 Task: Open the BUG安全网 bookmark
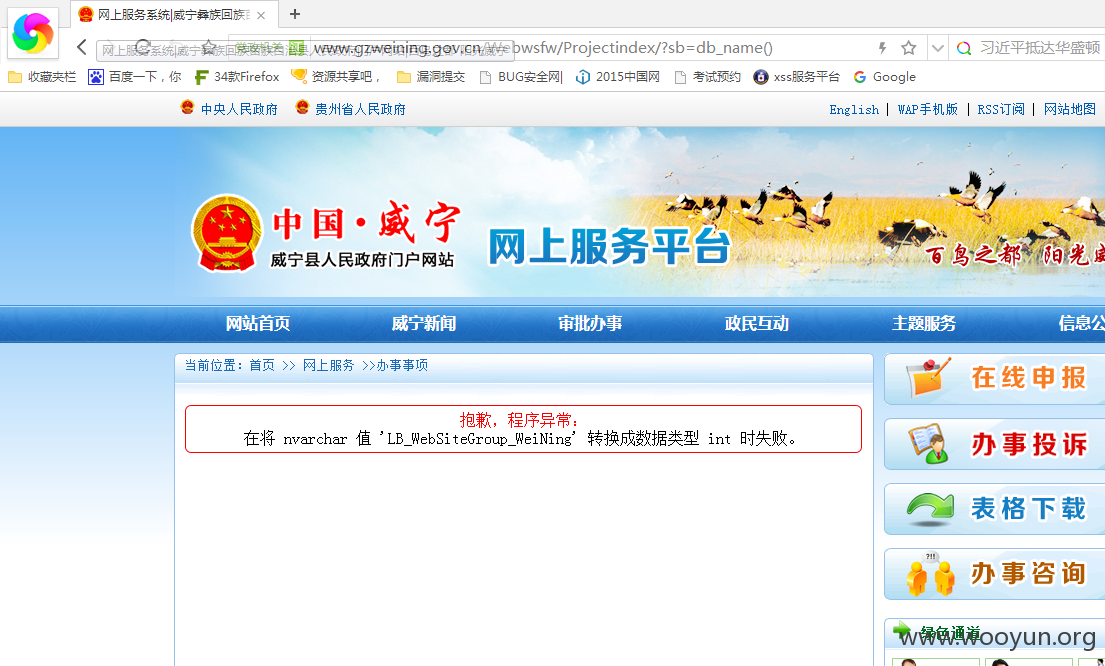521,77
